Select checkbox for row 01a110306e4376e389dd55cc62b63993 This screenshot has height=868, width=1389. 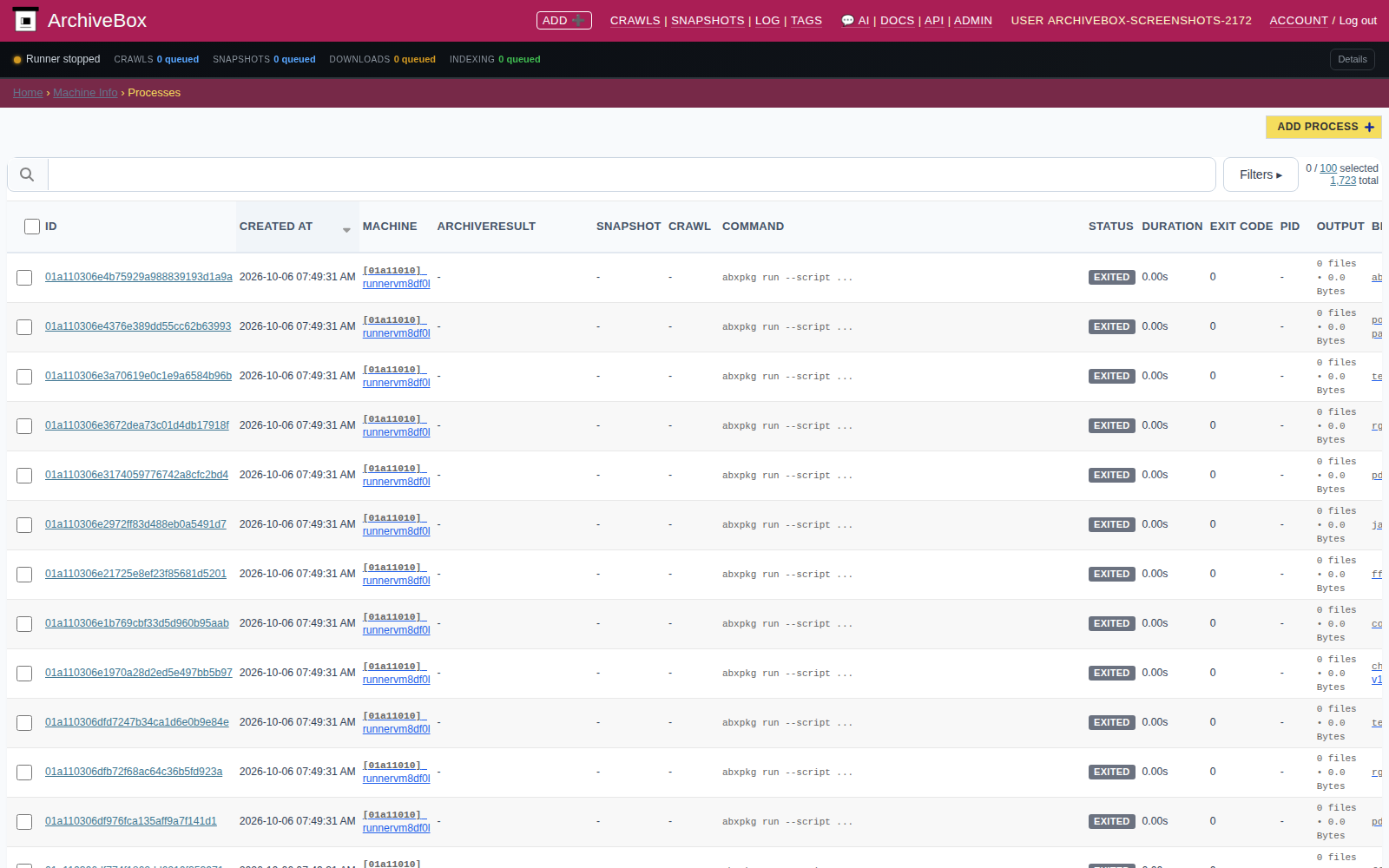click(24, 327)
